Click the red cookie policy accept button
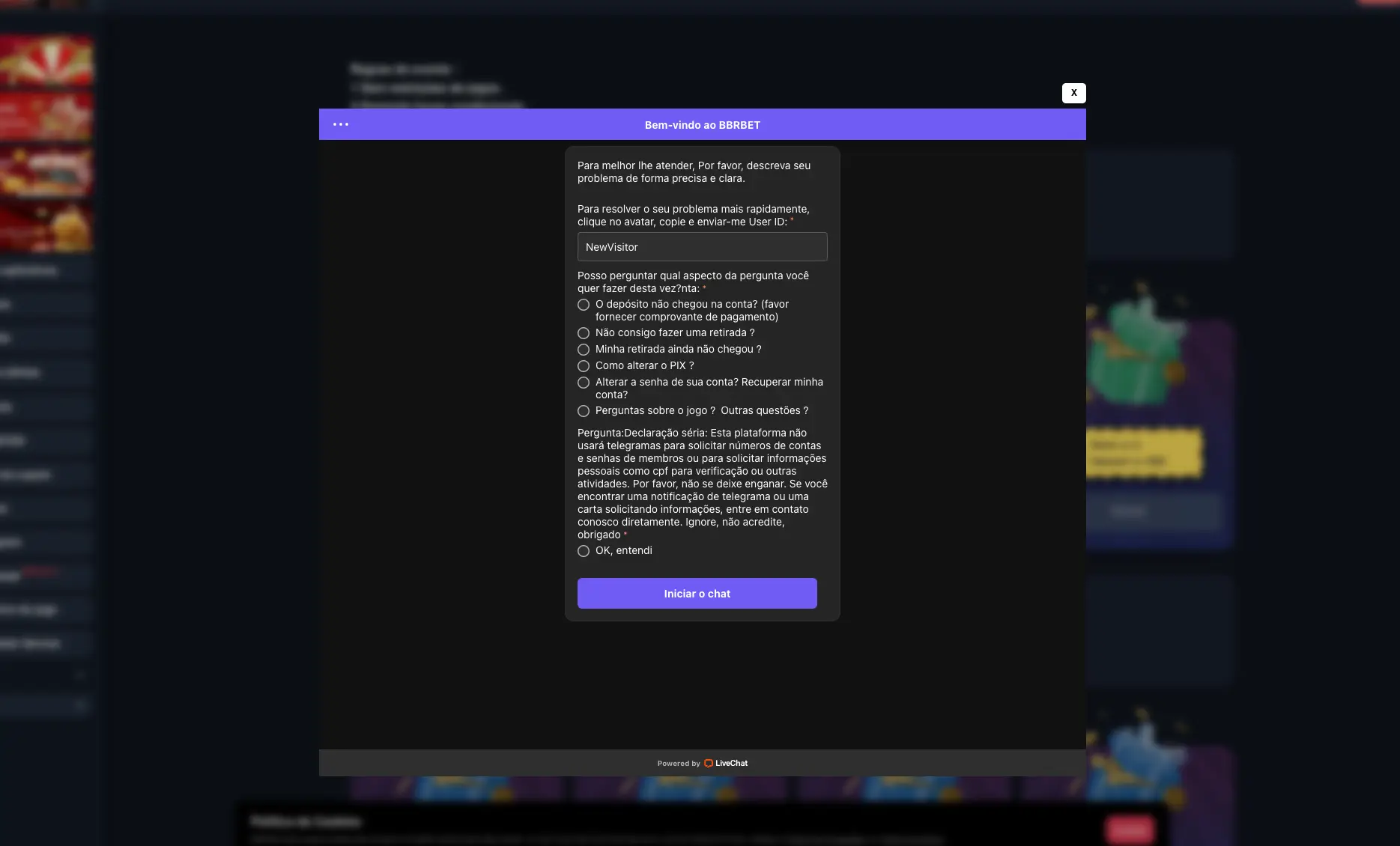Image resolution: width=1400 pixels, height=846 pixels. 1130,829
